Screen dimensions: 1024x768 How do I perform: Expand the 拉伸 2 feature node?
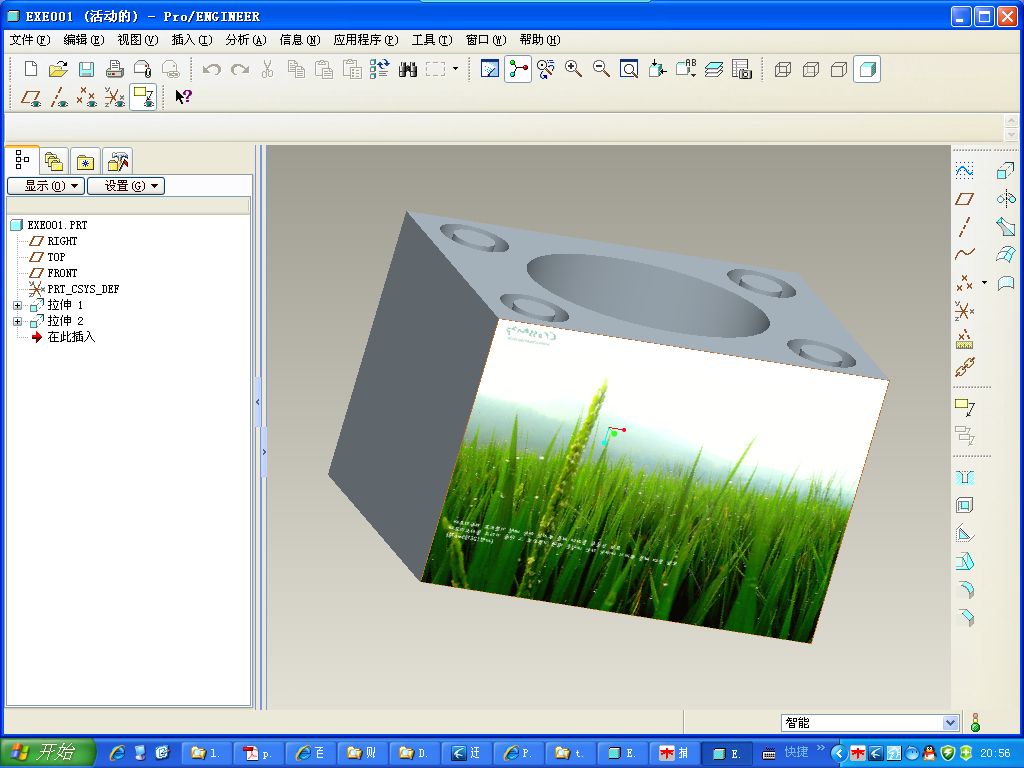coord(18,321)
